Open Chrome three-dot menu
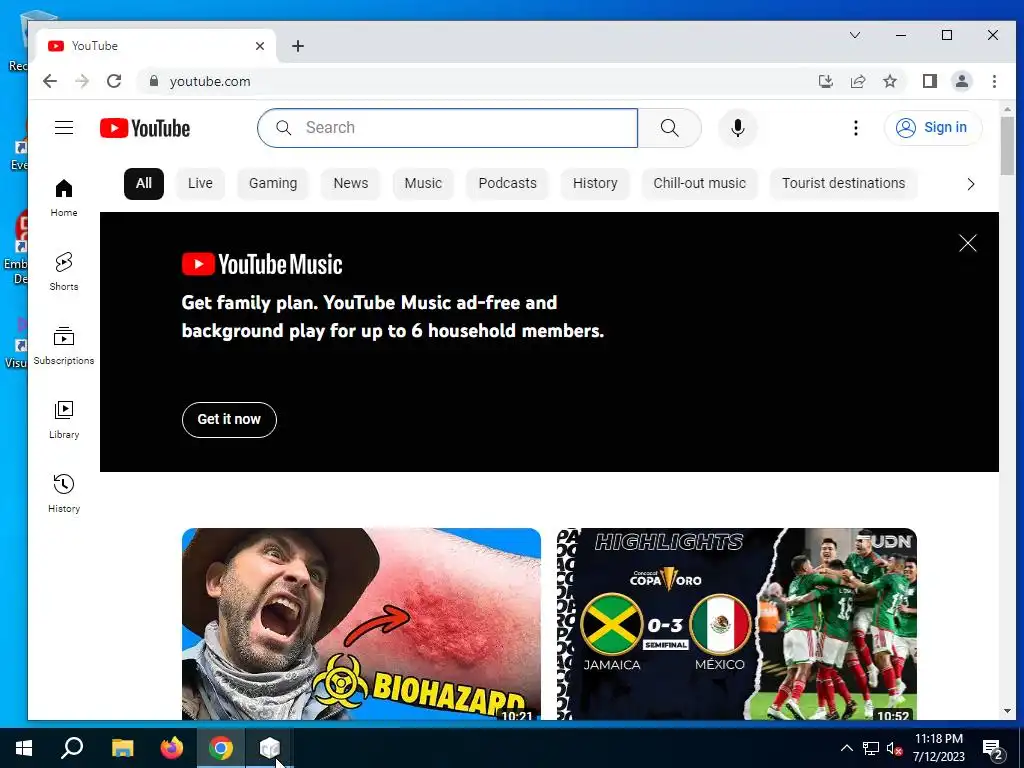 (x=994, y=81)
